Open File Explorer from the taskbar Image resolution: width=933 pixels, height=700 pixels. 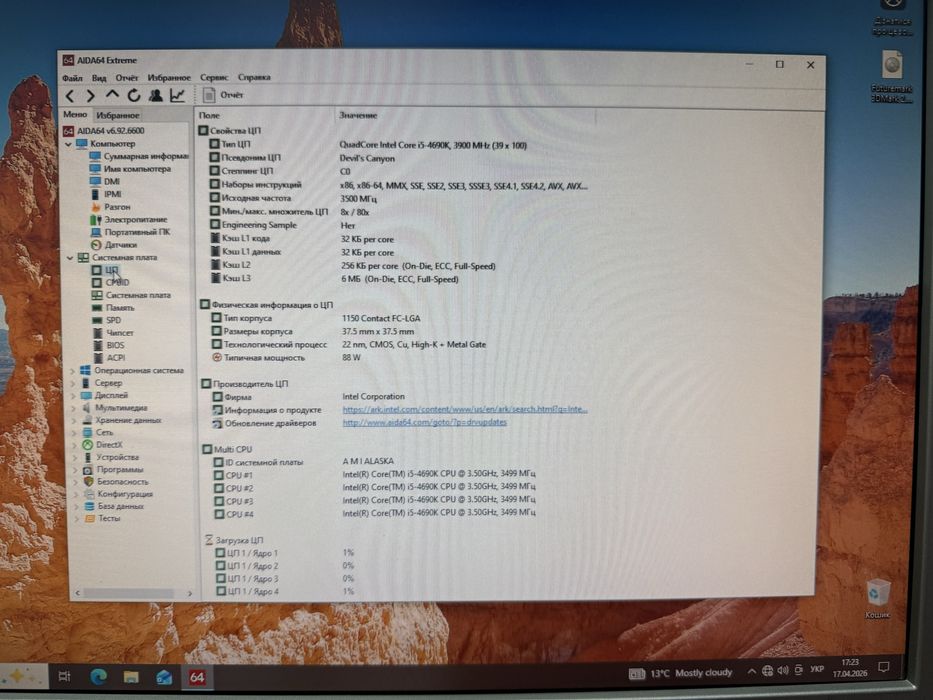(x=131, y=677)
